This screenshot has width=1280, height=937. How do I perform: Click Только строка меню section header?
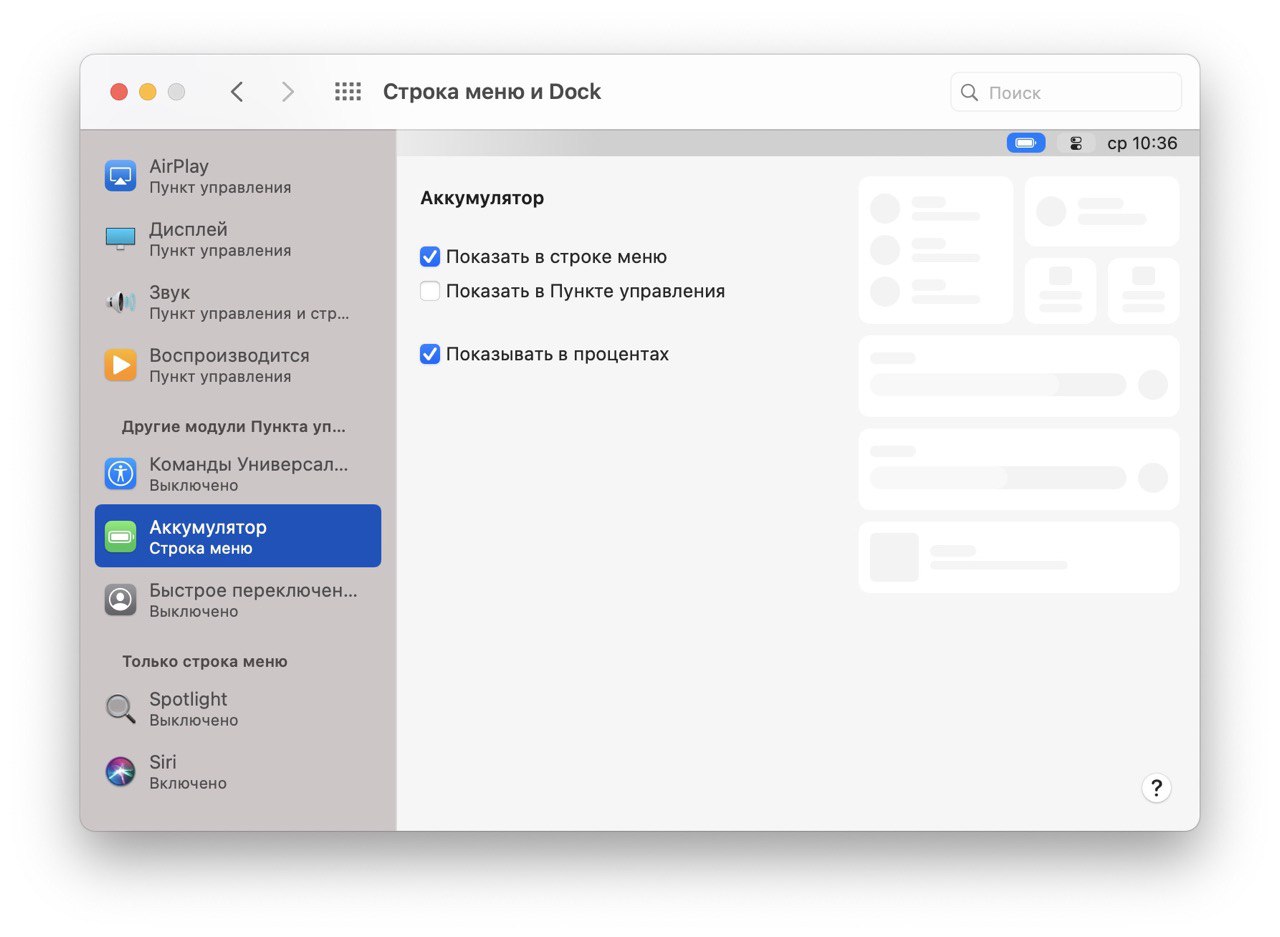click(x=205, y=661)
